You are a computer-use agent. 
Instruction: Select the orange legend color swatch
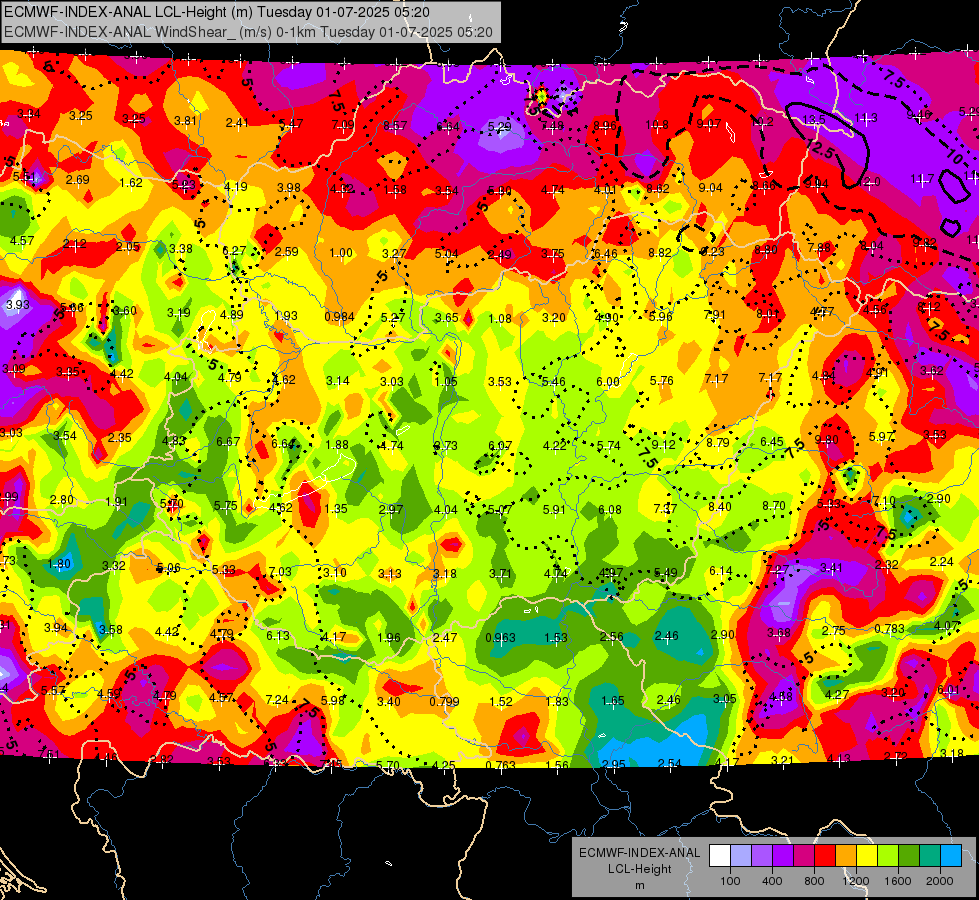click(x=846, y=855)
